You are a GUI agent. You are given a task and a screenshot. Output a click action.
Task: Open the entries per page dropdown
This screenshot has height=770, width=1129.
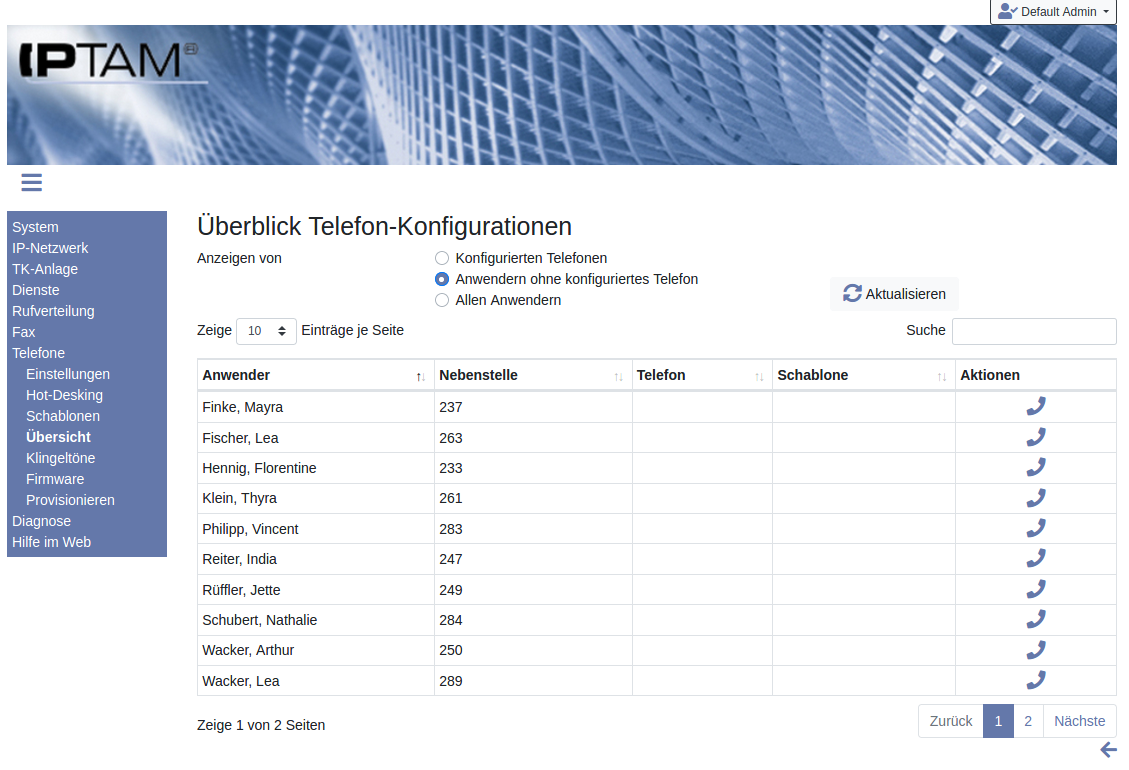pos(266,331)
